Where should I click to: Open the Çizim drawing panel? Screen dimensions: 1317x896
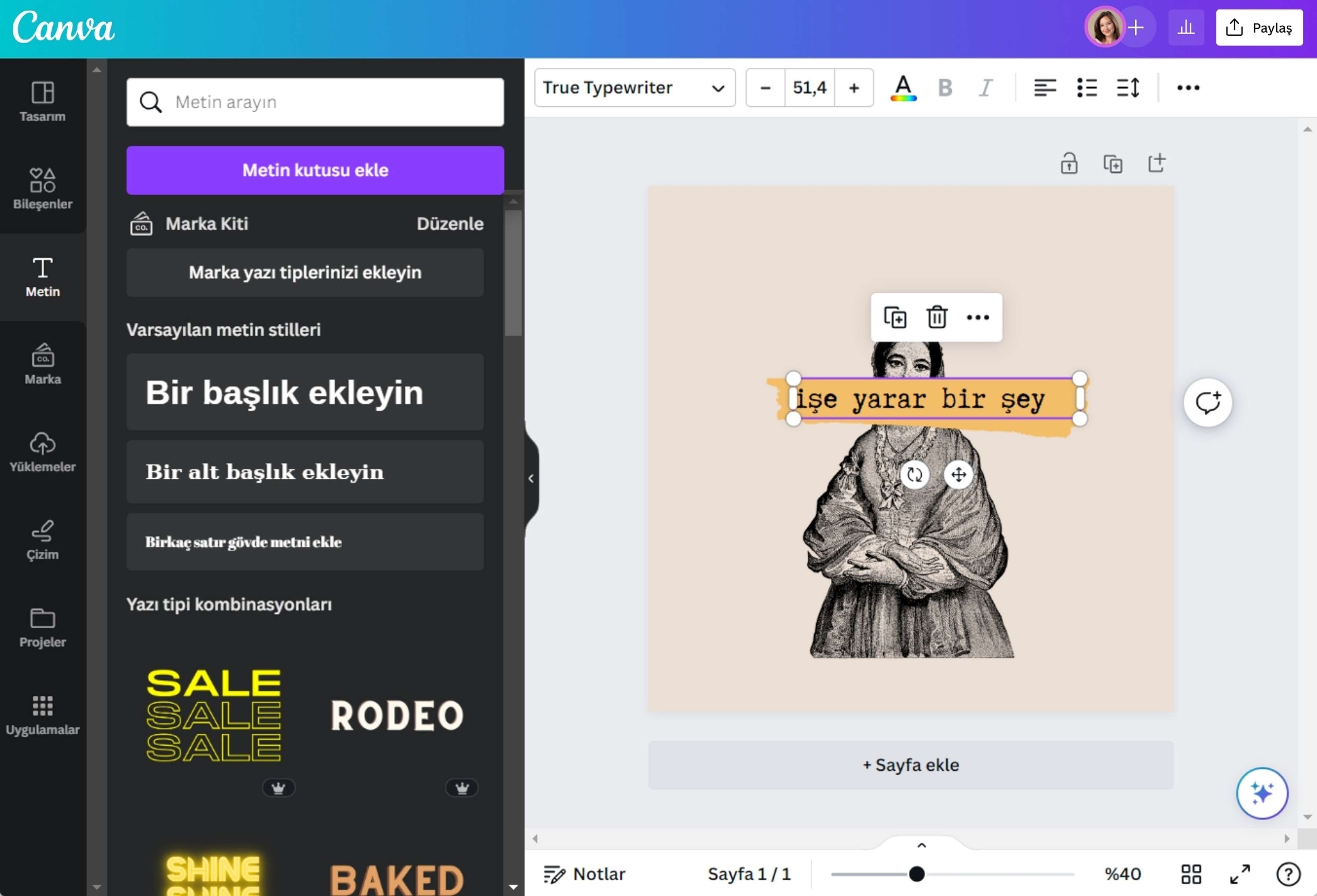pos(42,540)
